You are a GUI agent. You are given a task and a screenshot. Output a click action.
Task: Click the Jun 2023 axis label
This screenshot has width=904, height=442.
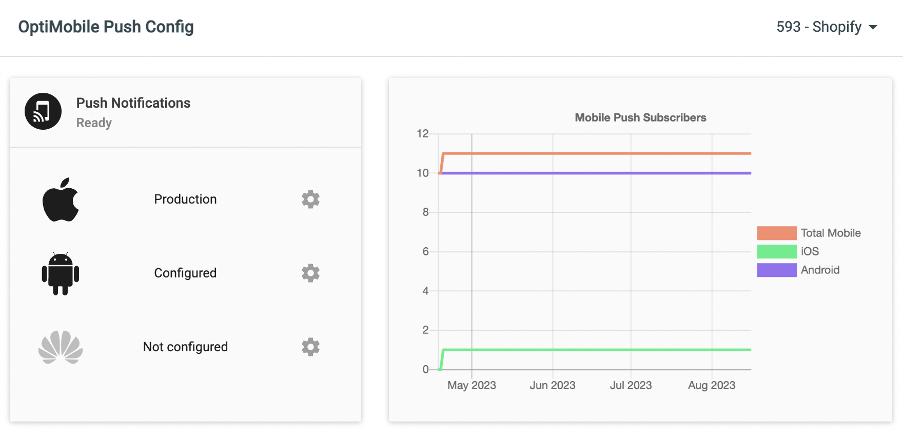point(552,385)
